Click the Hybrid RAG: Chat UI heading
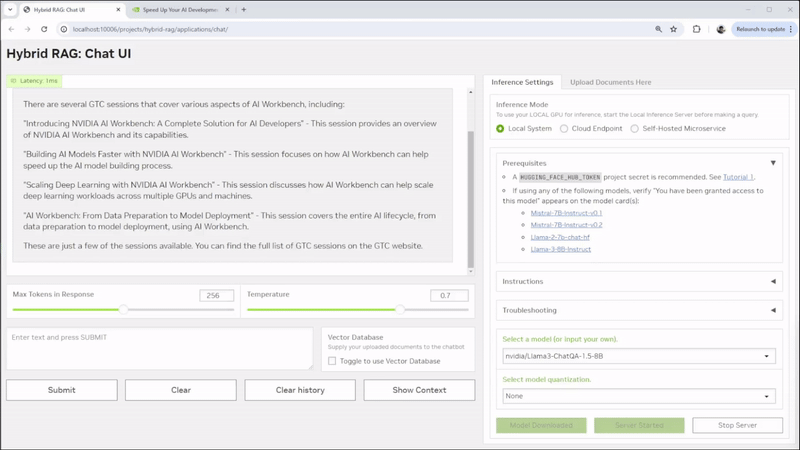Screen dimensions: 800x450 tap(68, 54)
